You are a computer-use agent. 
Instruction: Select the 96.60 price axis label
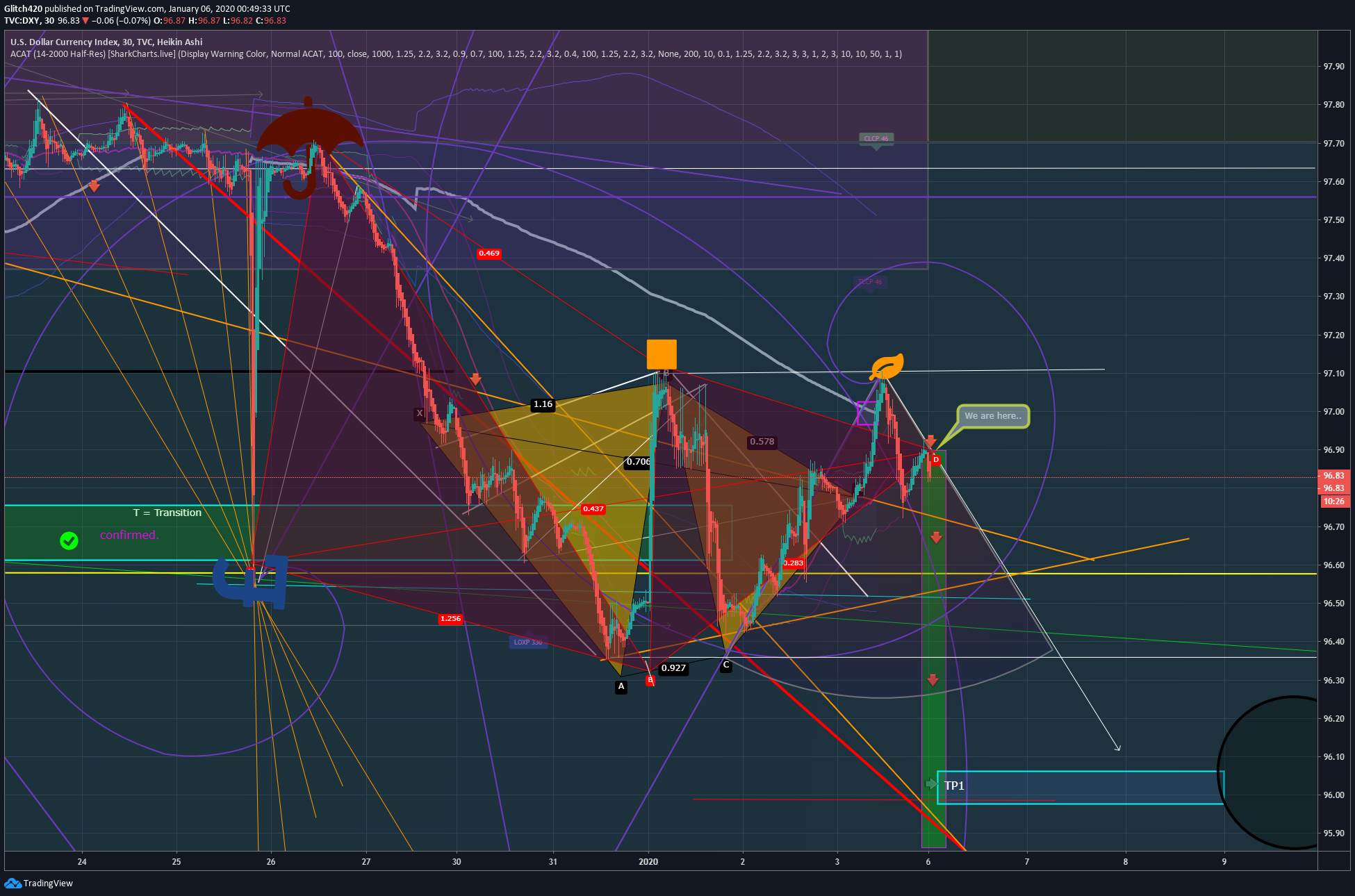(x=1333, y=565)
